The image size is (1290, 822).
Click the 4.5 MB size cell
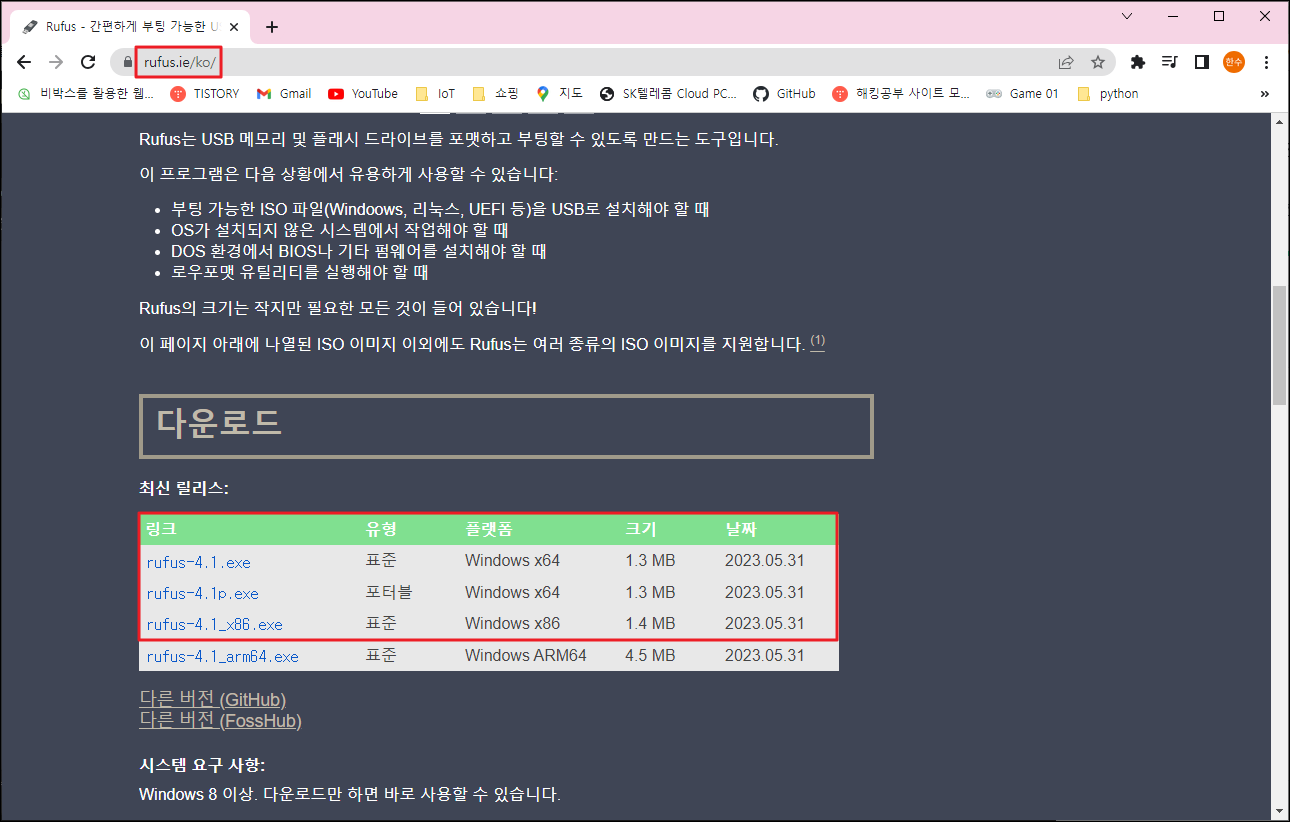coord(650,656)
